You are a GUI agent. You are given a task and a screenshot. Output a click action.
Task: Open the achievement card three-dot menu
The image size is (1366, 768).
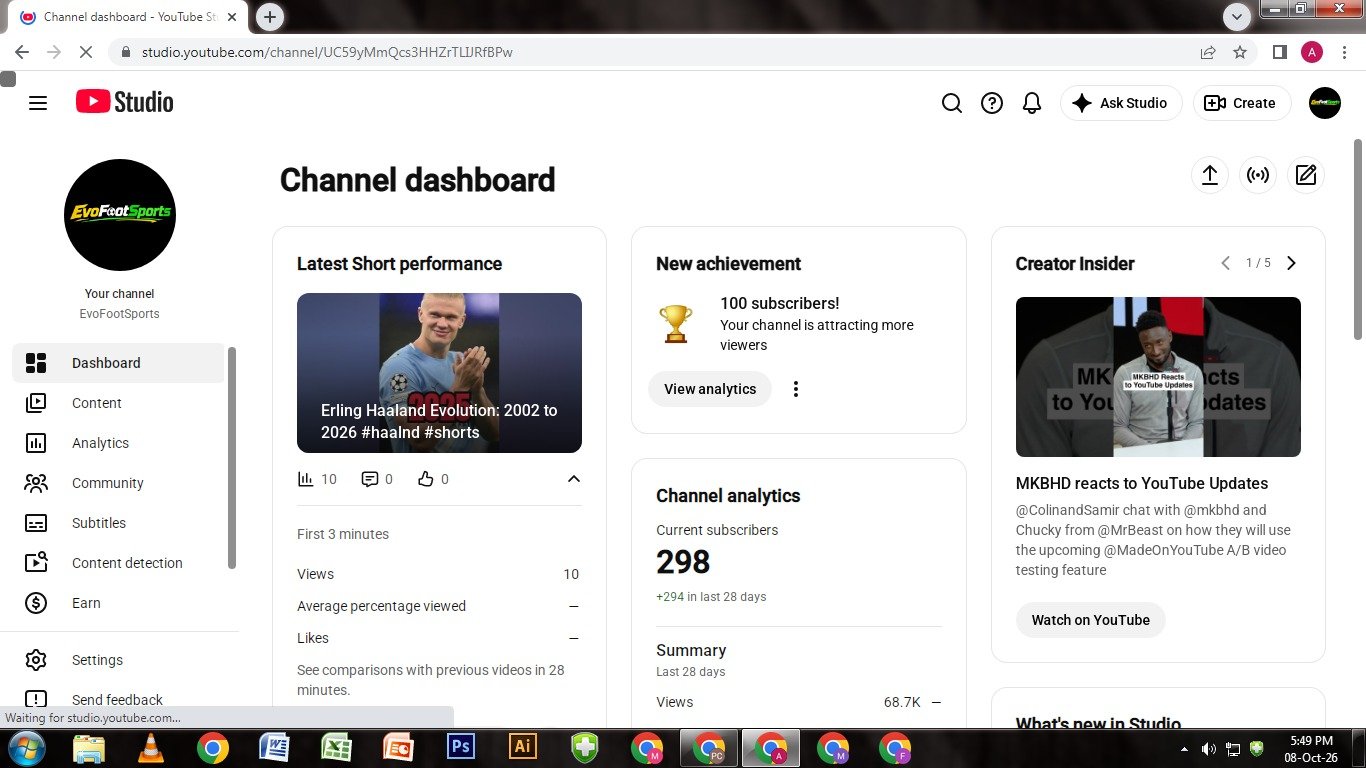pos(796,389)
